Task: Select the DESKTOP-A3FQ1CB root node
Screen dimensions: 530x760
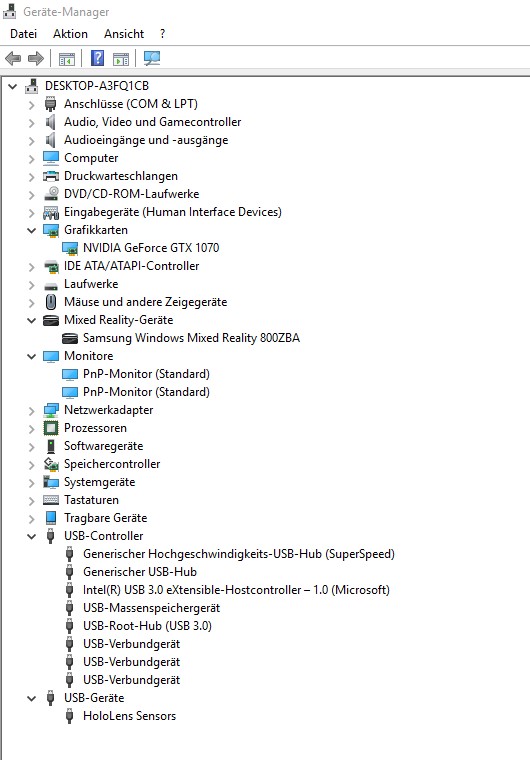Action: [x=96, y=86]
